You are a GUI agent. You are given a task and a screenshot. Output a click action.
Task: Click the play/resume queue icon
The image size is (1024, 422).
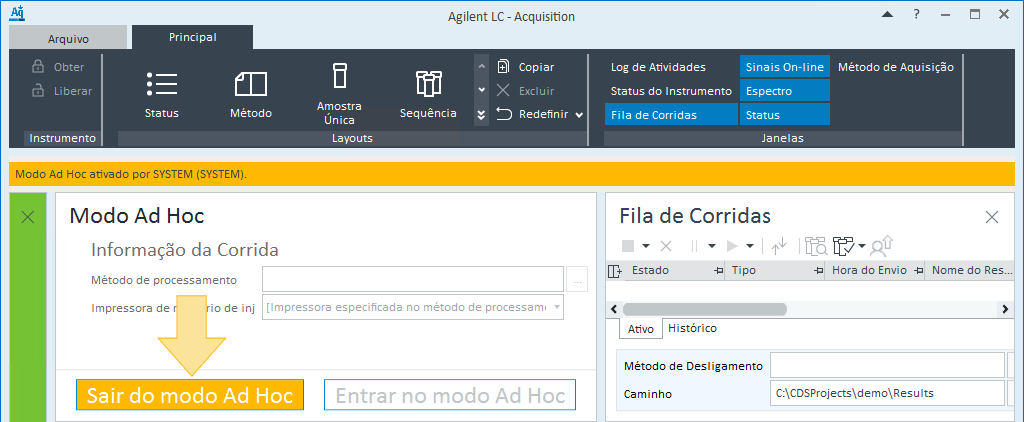point(732,246)
